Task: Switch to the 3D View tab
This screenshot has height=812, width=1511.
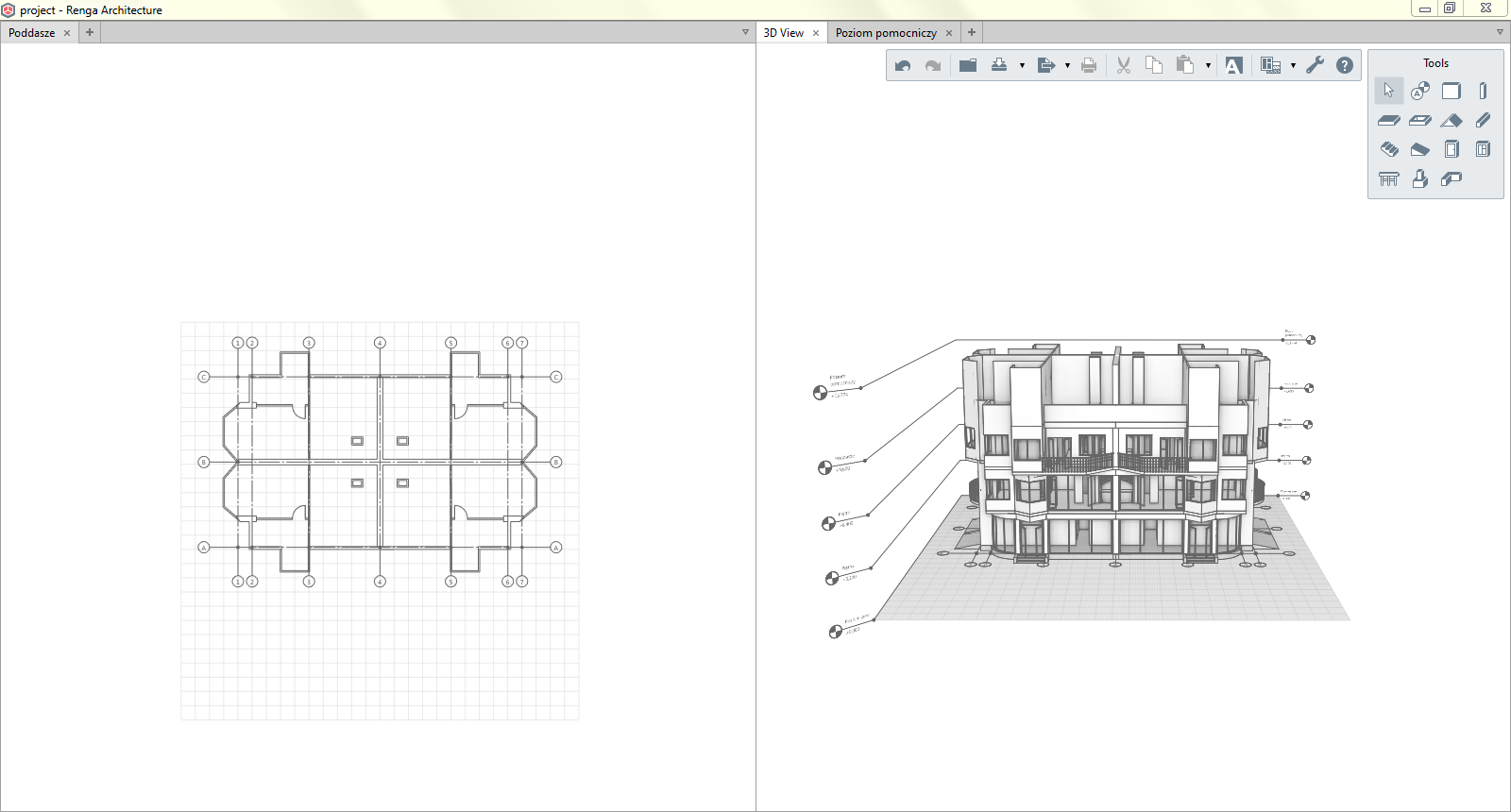Action: 784,32
